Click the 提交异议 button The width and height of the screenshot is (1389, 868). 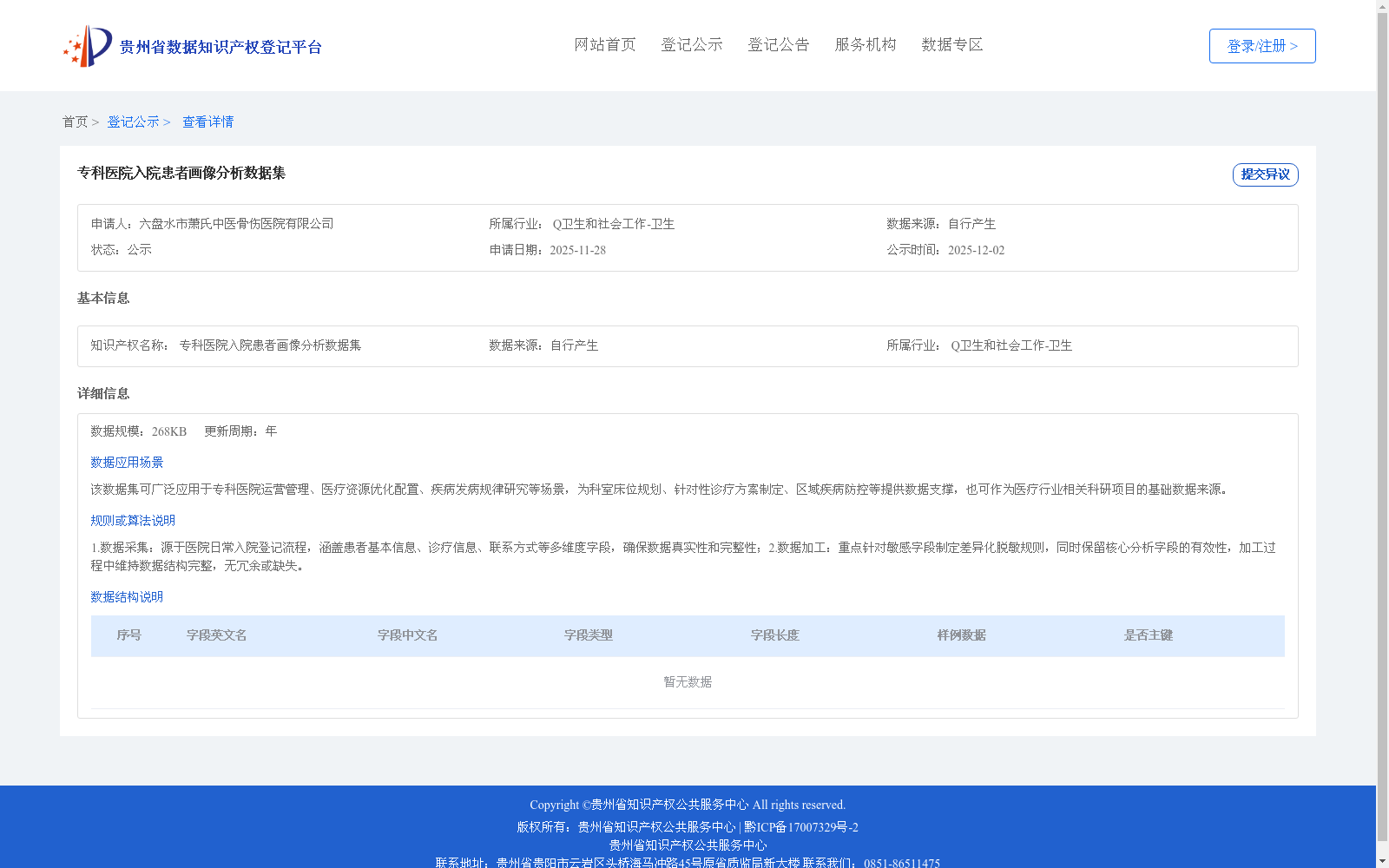coord(1266,174)
